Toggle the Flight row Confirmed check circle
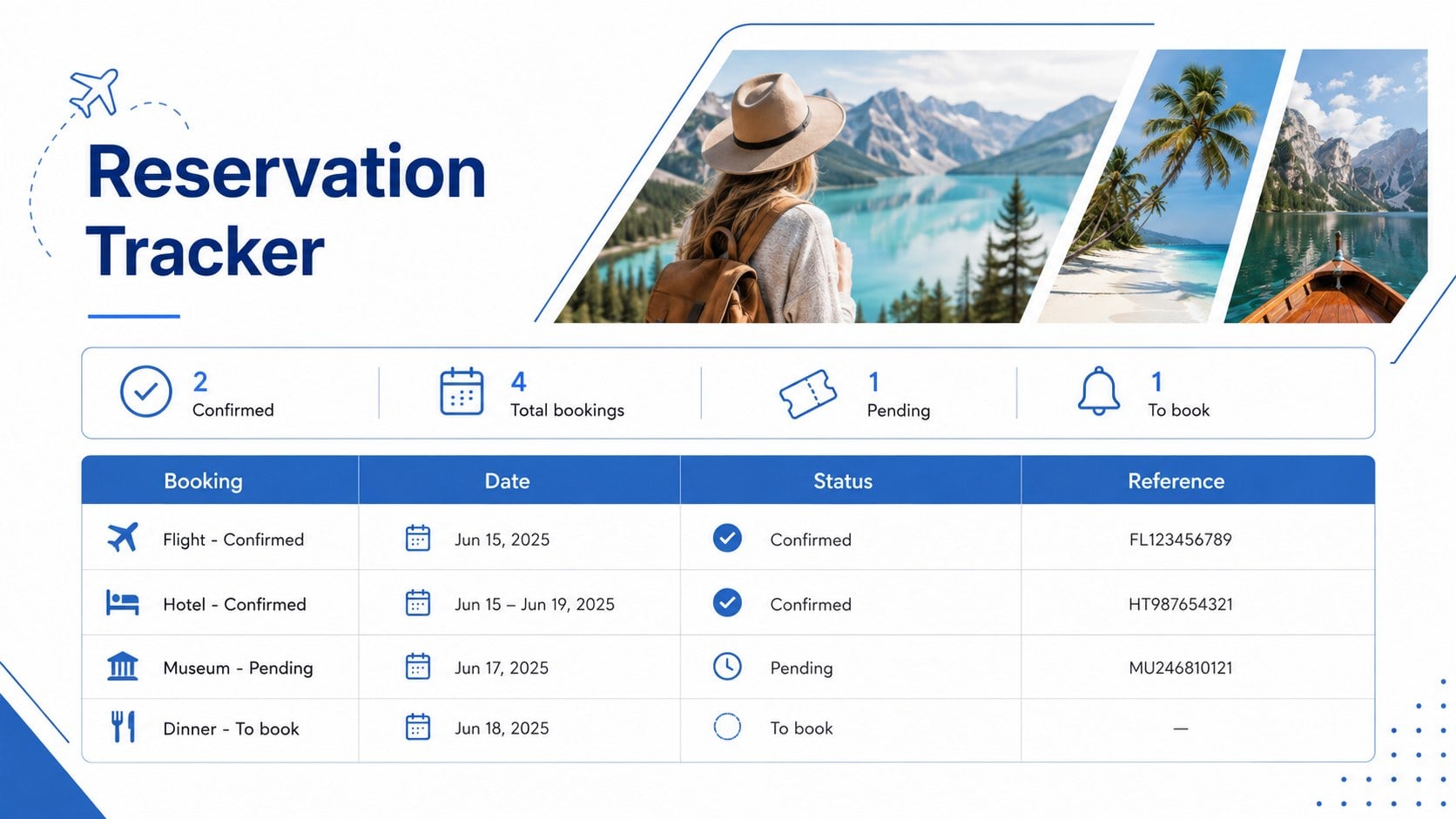Image resolution: width=1456 pixels, height=819 pixels. 727,538
